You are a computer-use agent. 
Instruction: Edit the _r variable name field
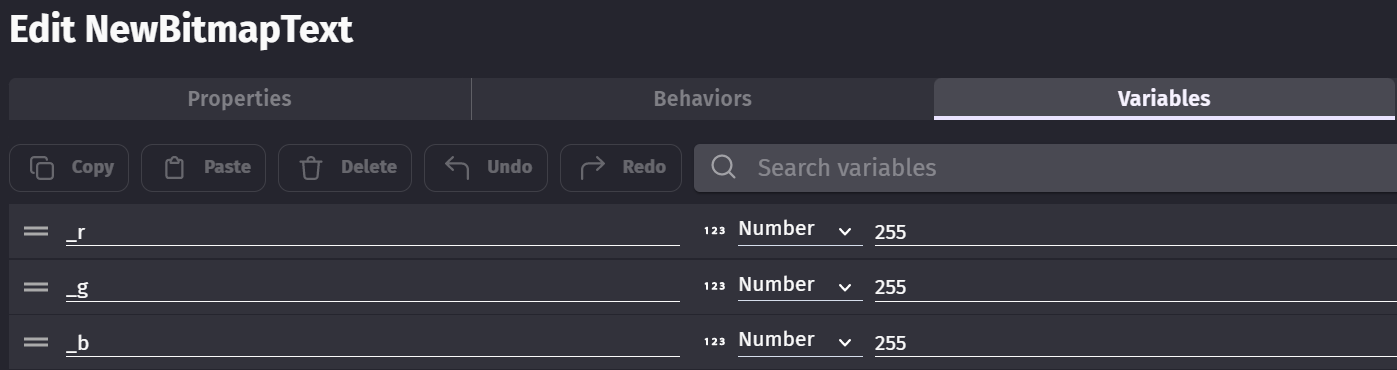(x=373, y=231)
